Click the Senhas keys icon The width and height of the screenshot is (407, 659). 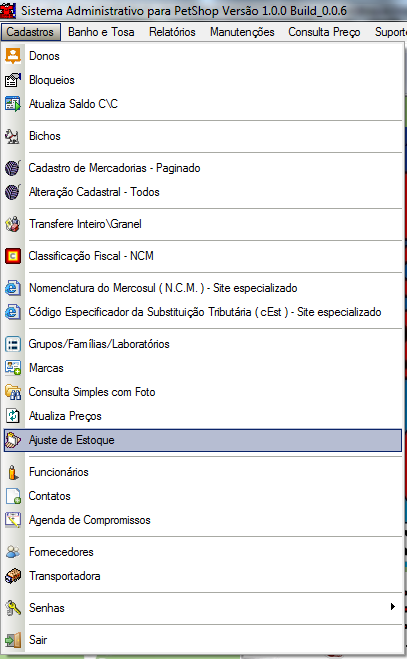[x=13, y=608]
